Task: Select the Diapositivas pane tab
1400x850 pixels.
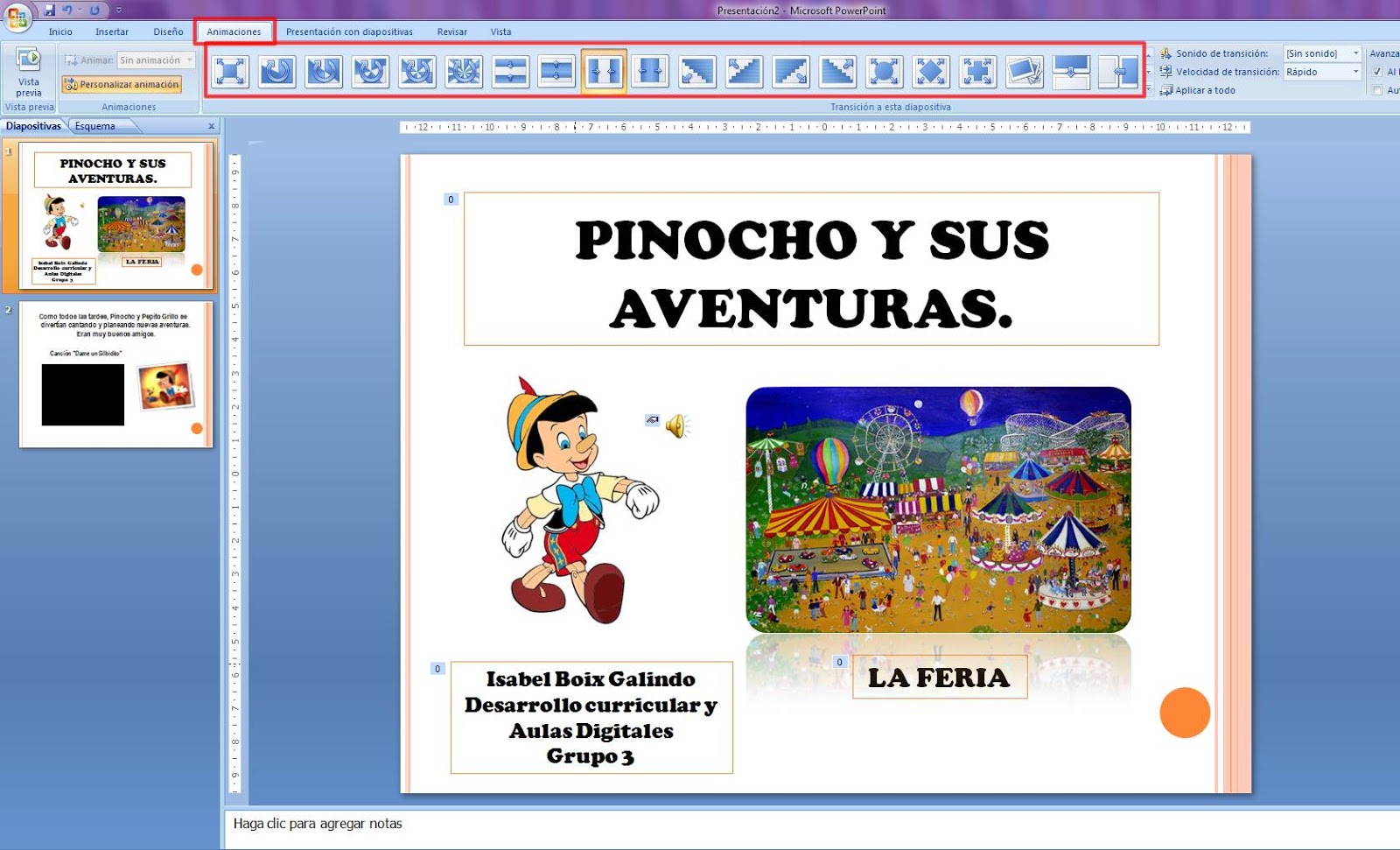Action: tap(33, 126)
